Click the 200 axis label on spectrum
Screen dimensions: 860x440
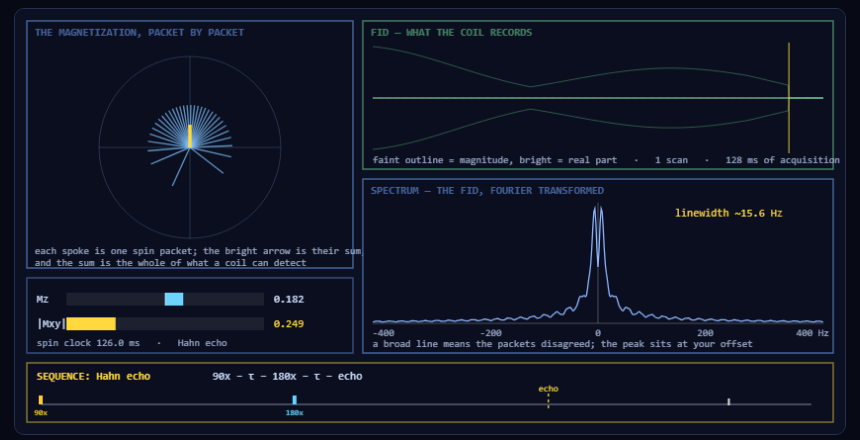coord(705,333)
